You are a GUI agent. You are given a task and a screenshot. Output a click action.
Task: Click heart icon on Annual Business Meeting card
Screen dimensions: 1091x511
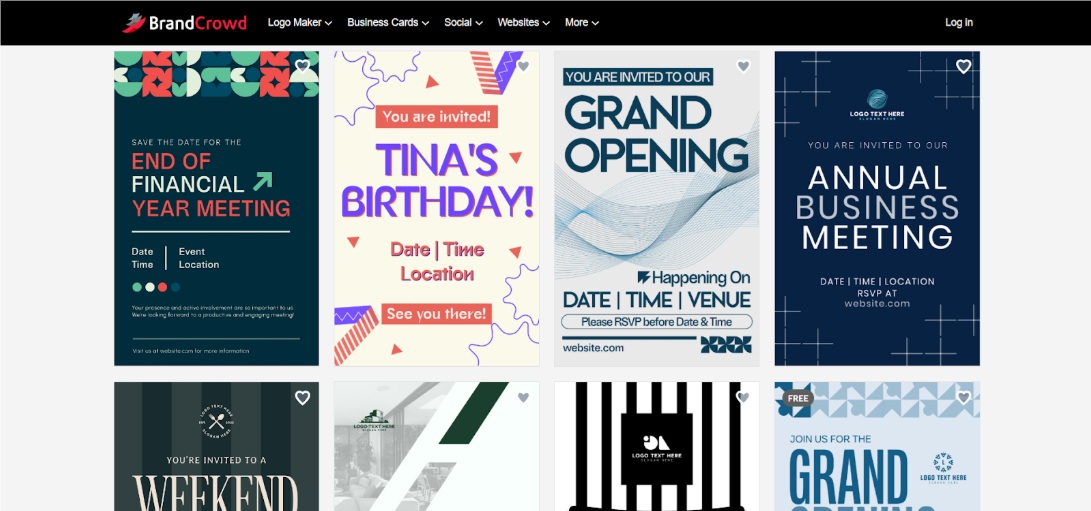point(963,67)
